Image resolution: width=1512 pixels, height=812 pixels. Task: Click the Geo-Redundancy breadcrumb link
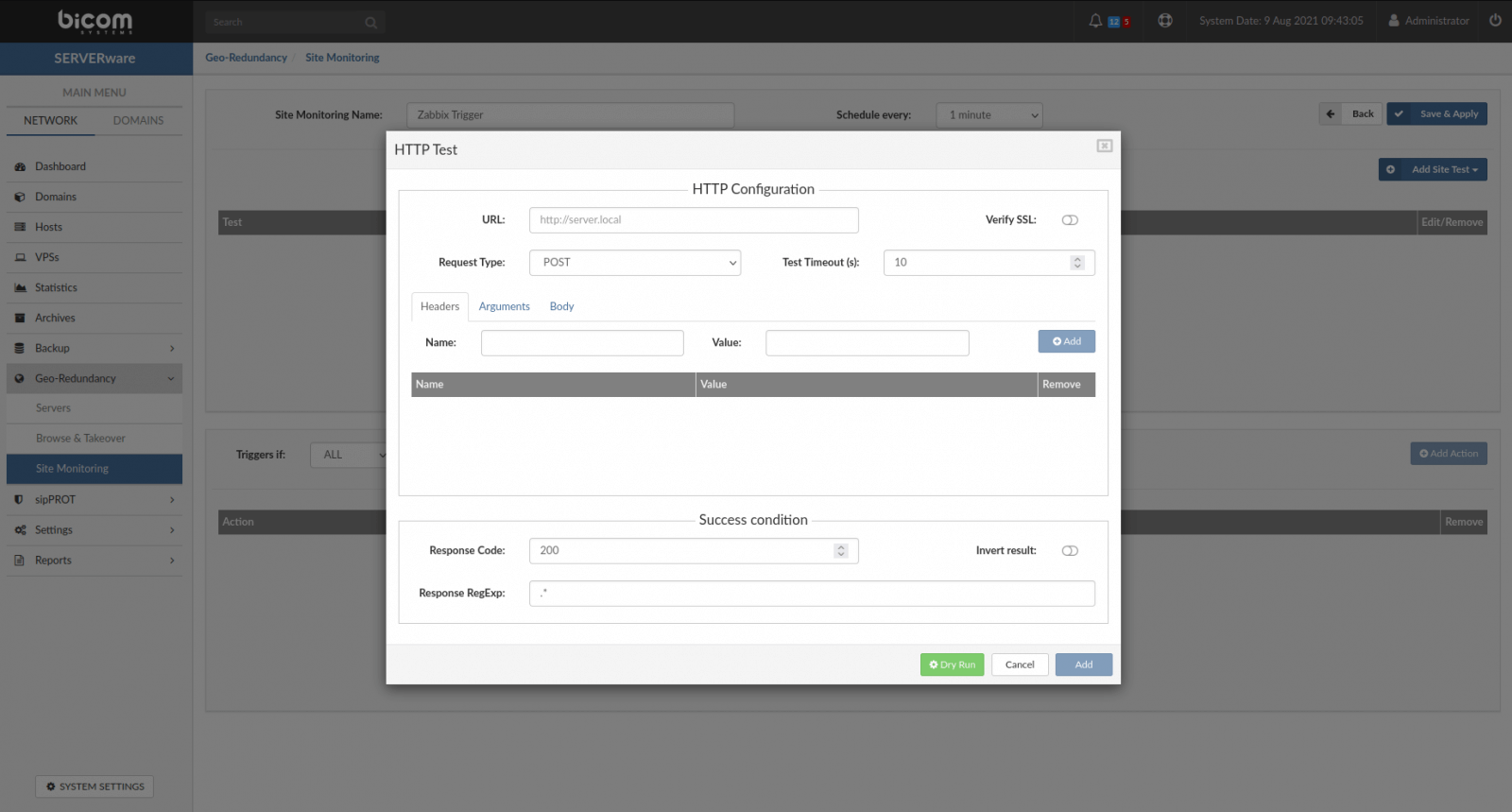tap(247, 59)
